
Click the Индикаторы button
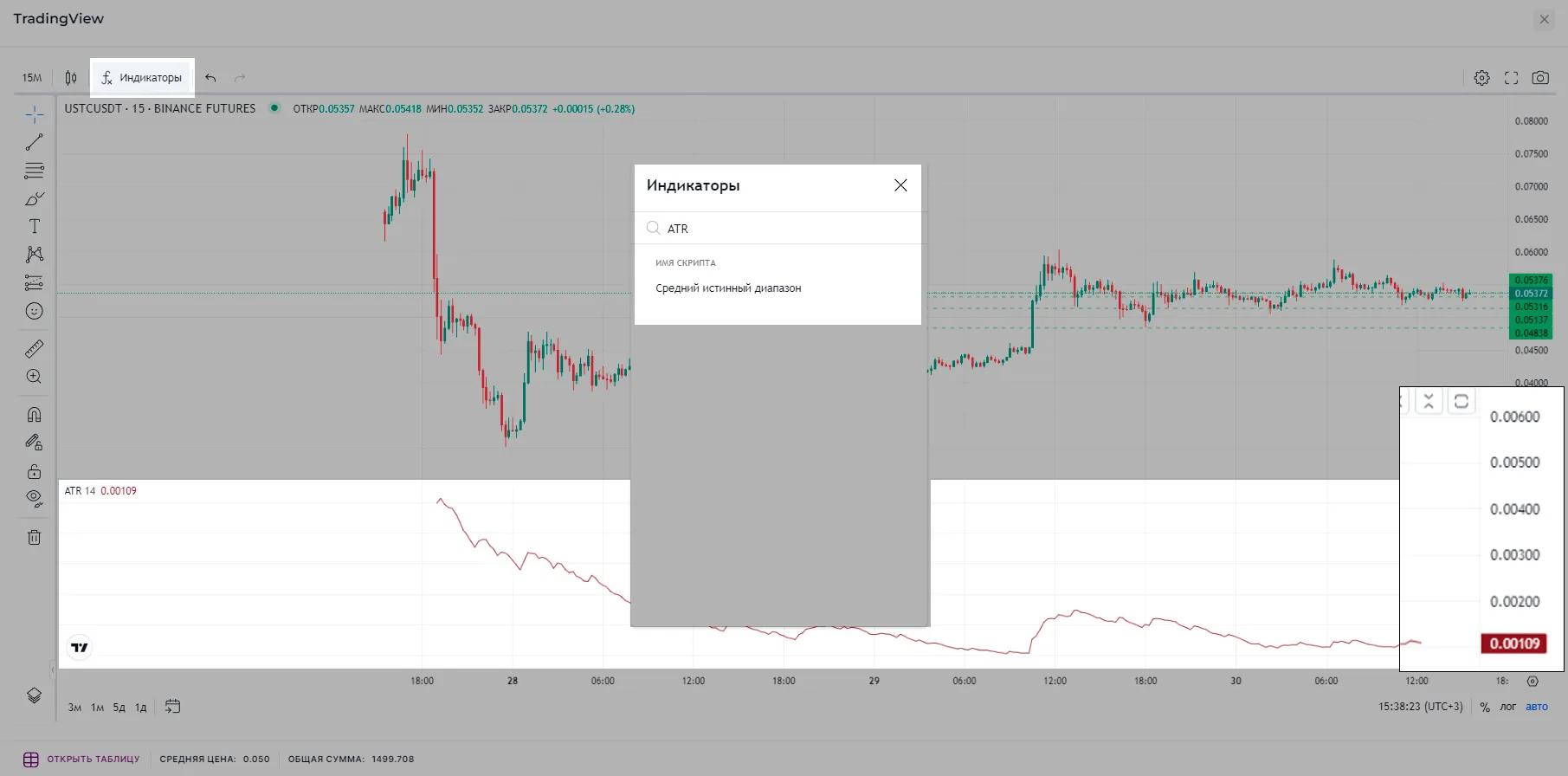click(142, 78)
